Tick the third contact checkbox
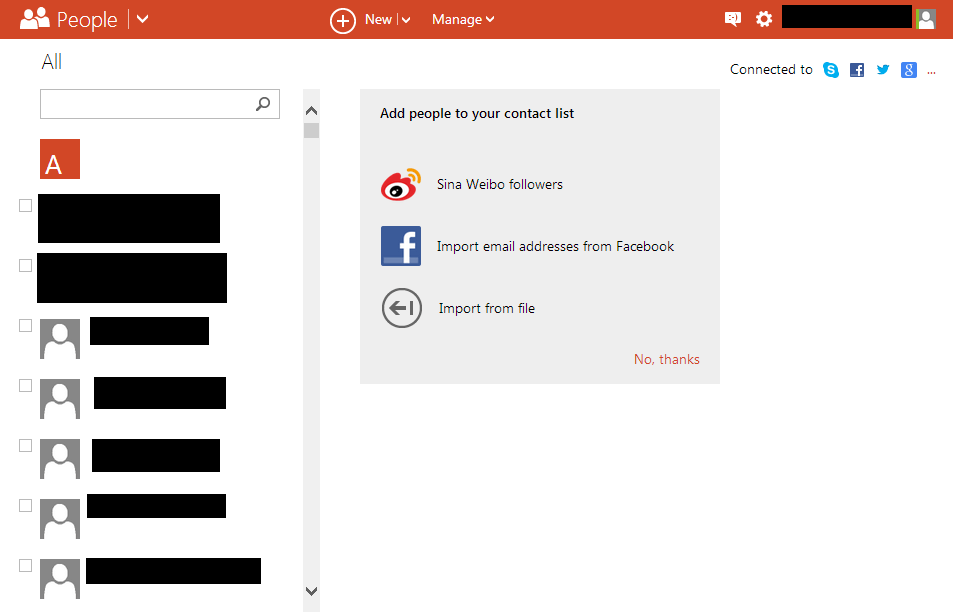The image size is (953, 612). (26, 326)
